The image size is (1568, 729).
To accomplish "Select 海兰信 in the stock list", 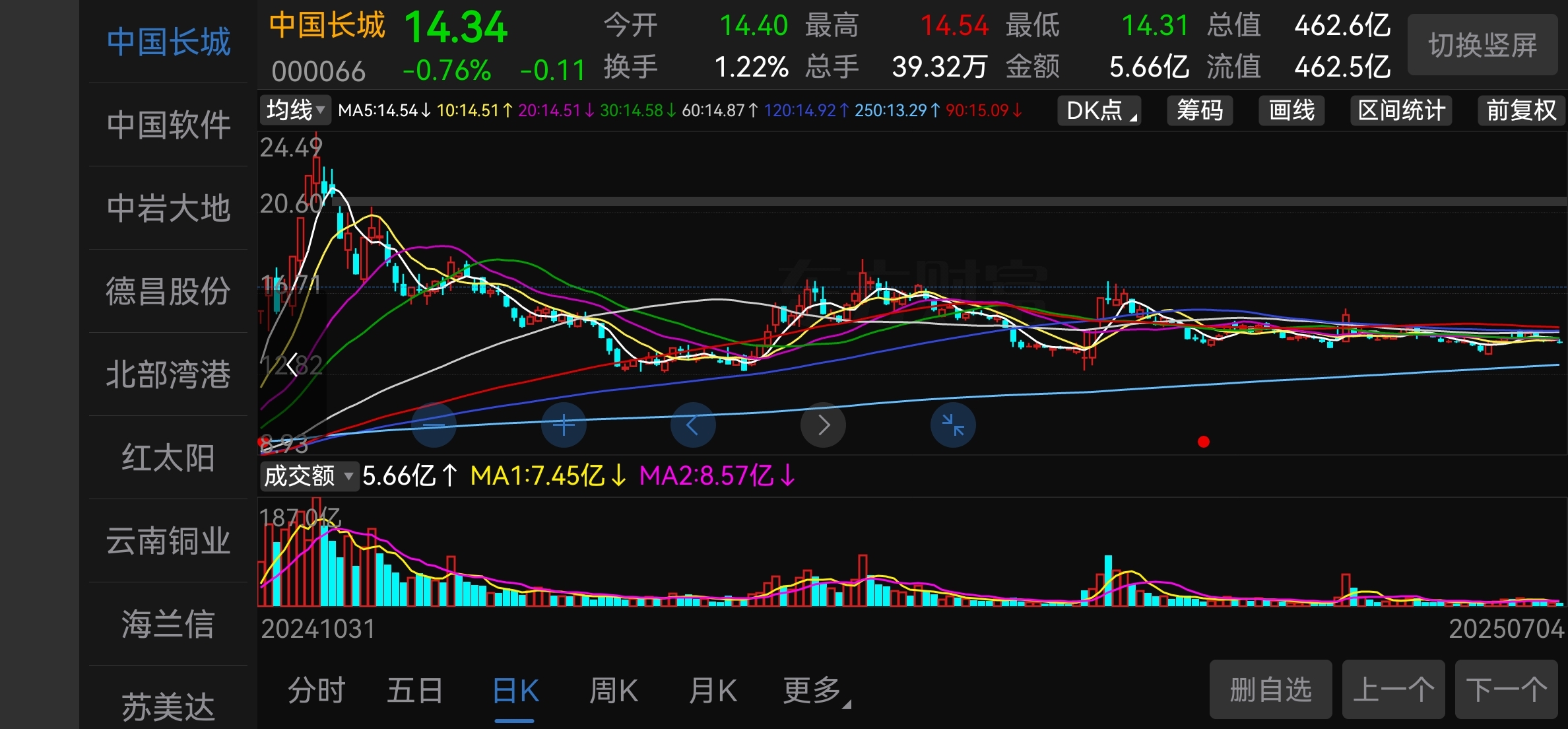I will [168, 624].
